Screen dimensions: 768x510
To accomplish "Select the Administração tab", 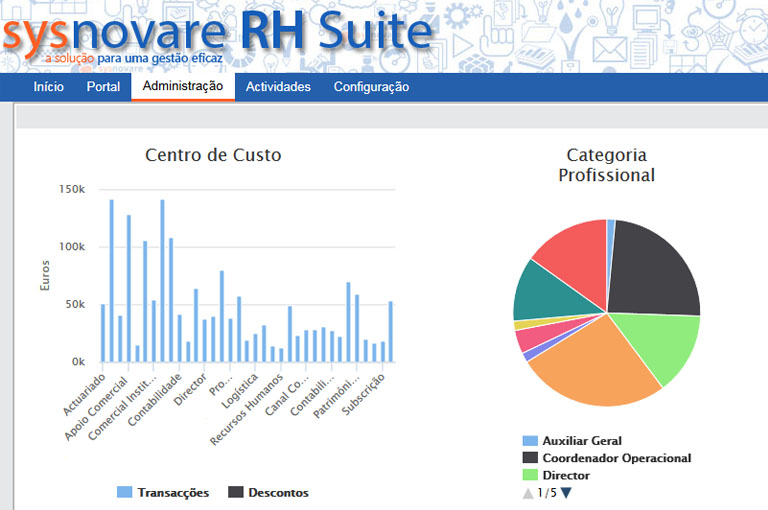I will pos(183,87).
